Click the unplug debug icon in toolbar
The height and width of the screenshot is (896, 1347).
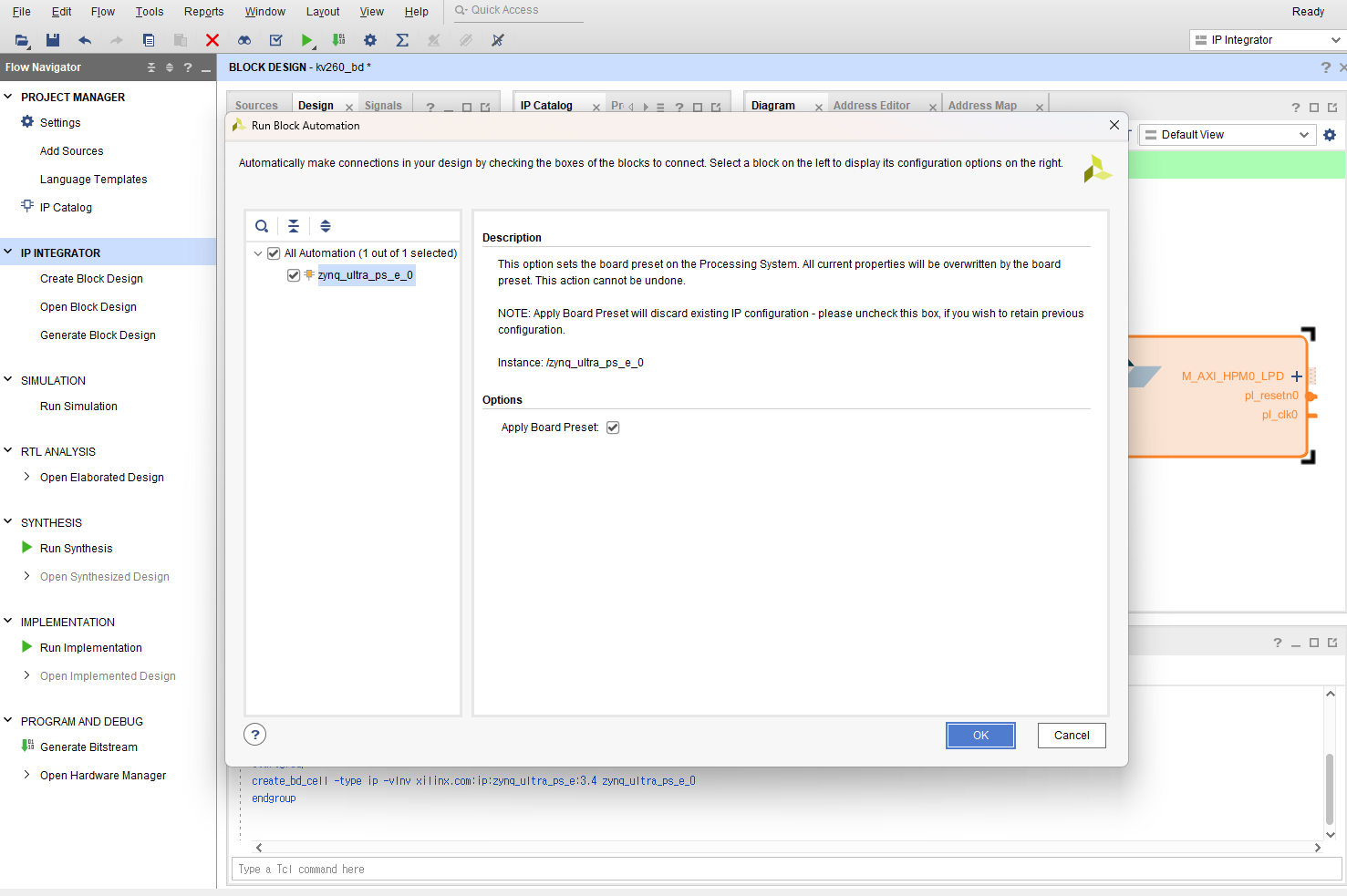pos(498,40)
